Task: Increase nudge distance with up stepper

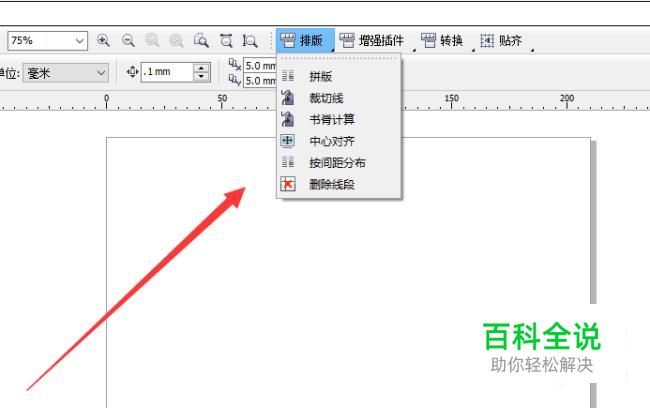Action: coord(201,68)
